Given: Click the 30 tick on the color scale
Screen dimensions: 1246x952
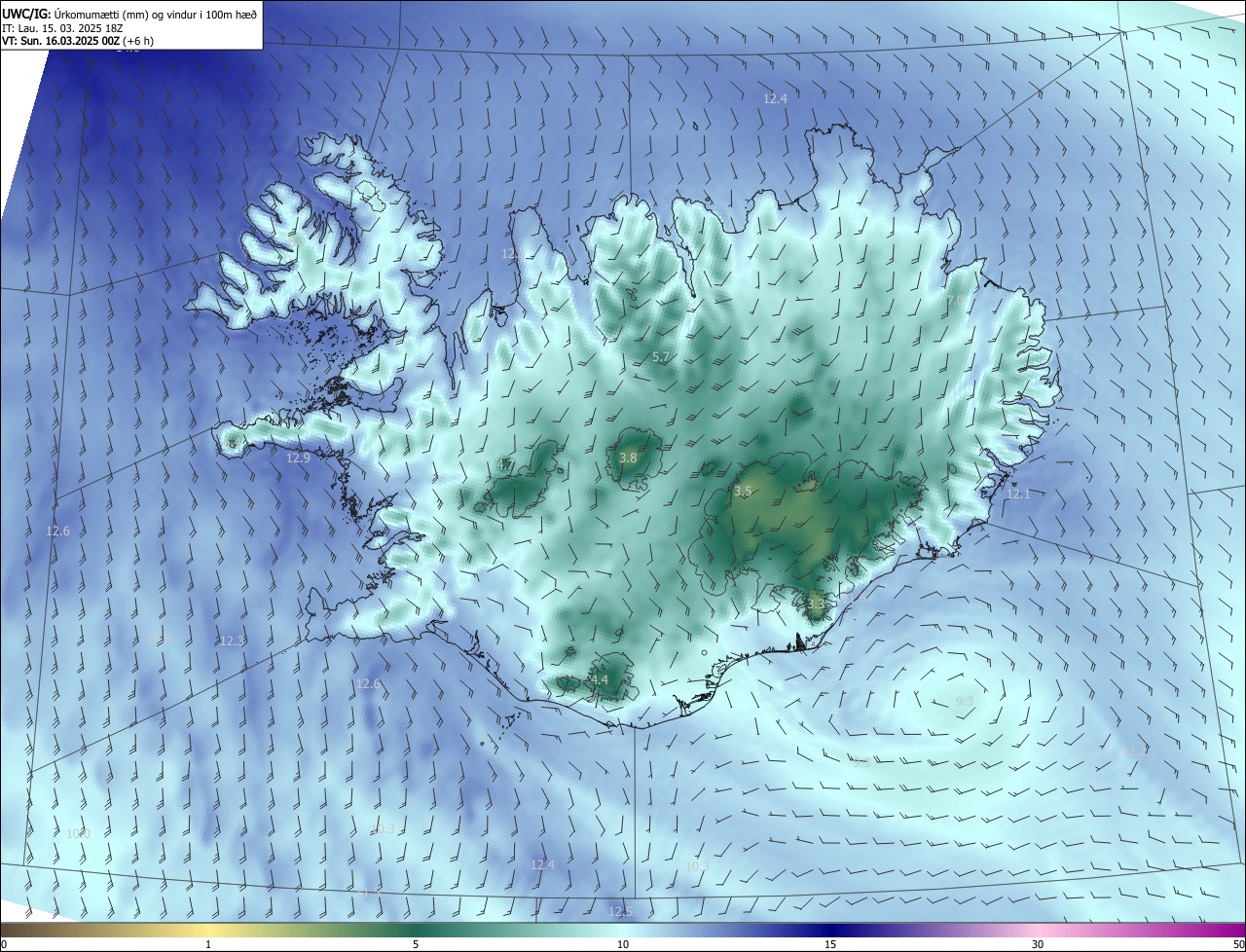Looking at the screenshot, I should (x=1038, y=944).
